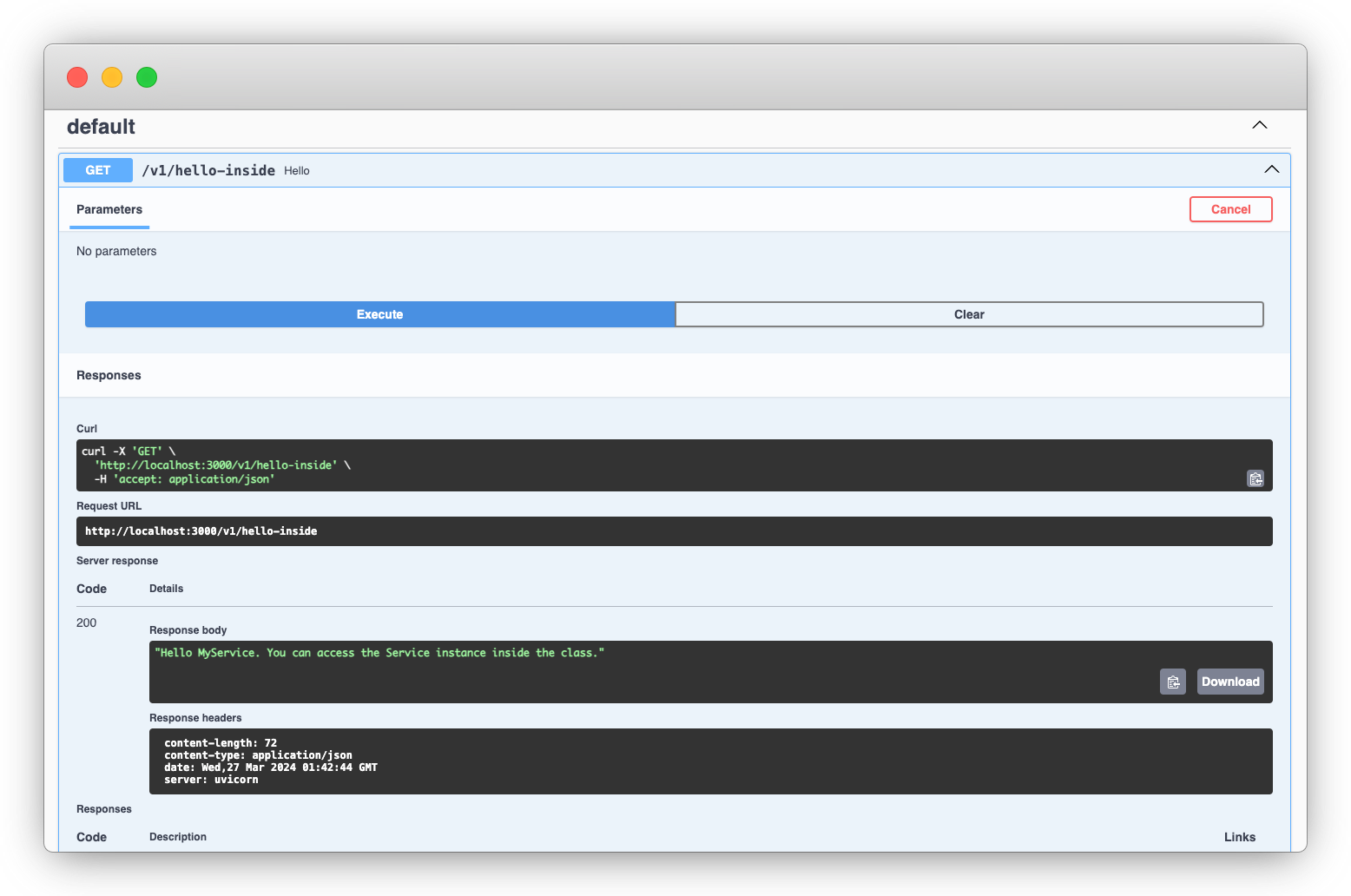Copy the curl command to clipboard
Viewport: 1351px width, 896px height.
tap(1255, 478)
